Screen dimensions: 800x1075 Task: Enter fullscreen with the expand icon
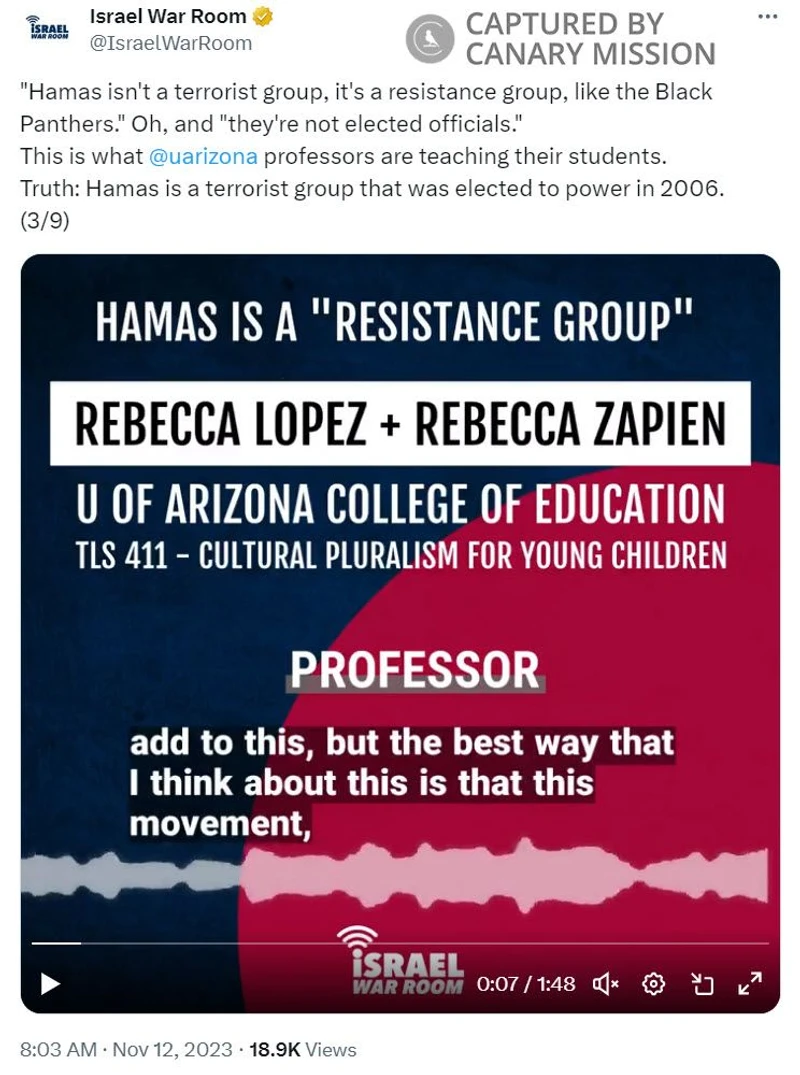click(752, 984)
